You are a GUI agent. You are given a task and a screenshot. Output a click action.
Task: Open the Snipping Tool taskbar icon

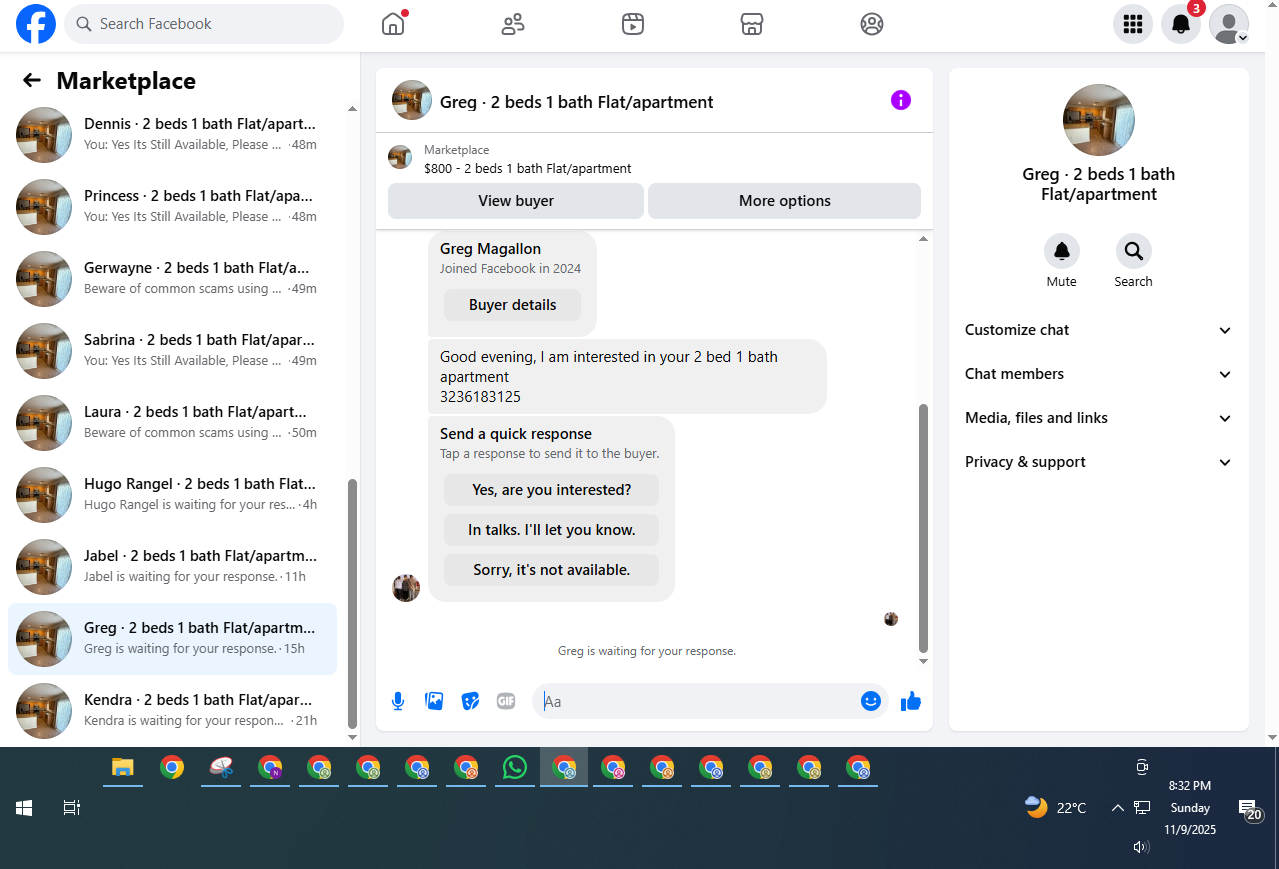click(221, 768)
